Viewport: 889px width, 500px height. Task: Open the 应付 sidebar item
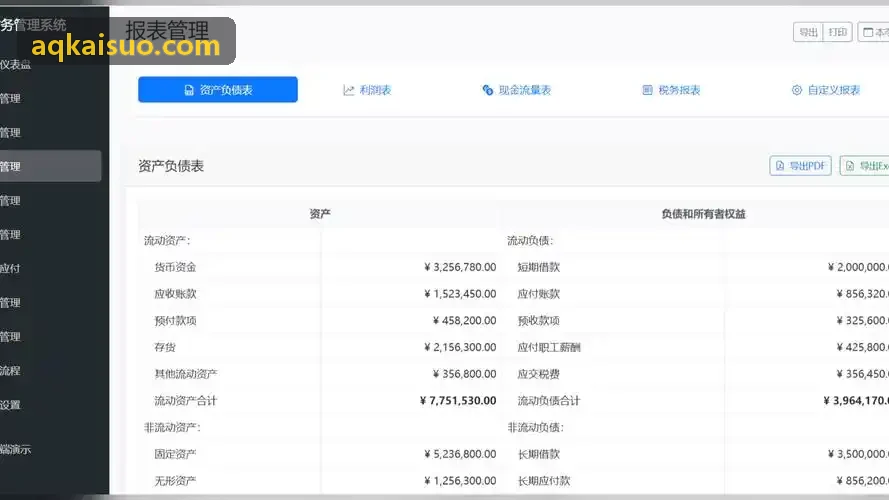(10, 269)
